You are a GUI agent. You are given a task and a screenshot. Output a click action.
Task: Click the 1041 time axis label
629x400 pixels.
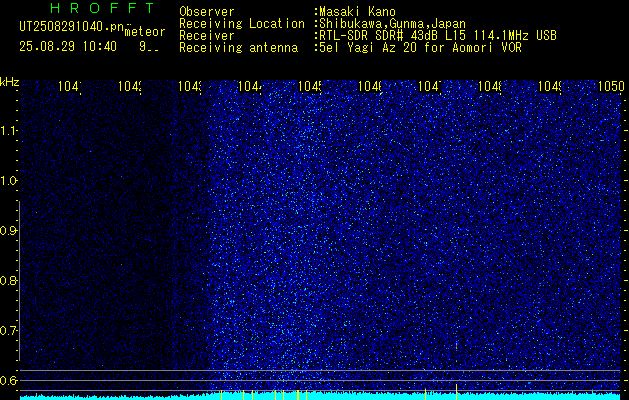coord(70,86)
